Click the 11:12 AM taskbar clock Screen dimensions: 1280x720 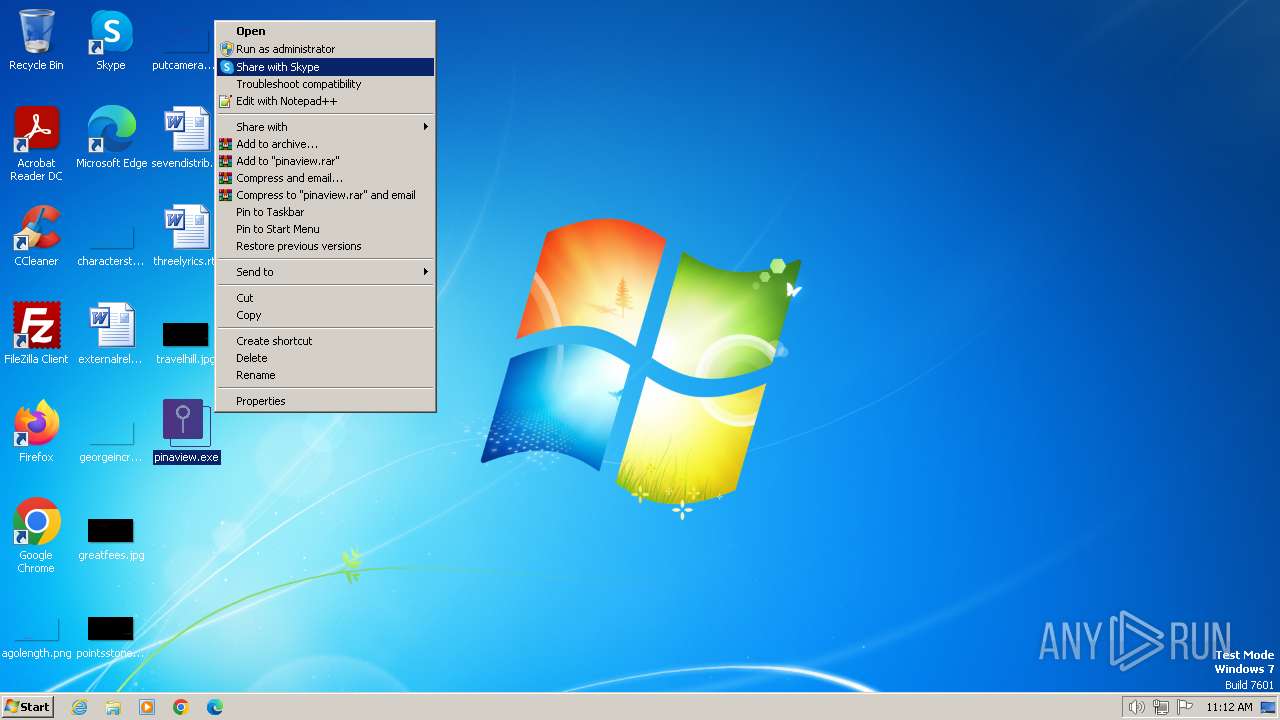(x=1229, y=707)
